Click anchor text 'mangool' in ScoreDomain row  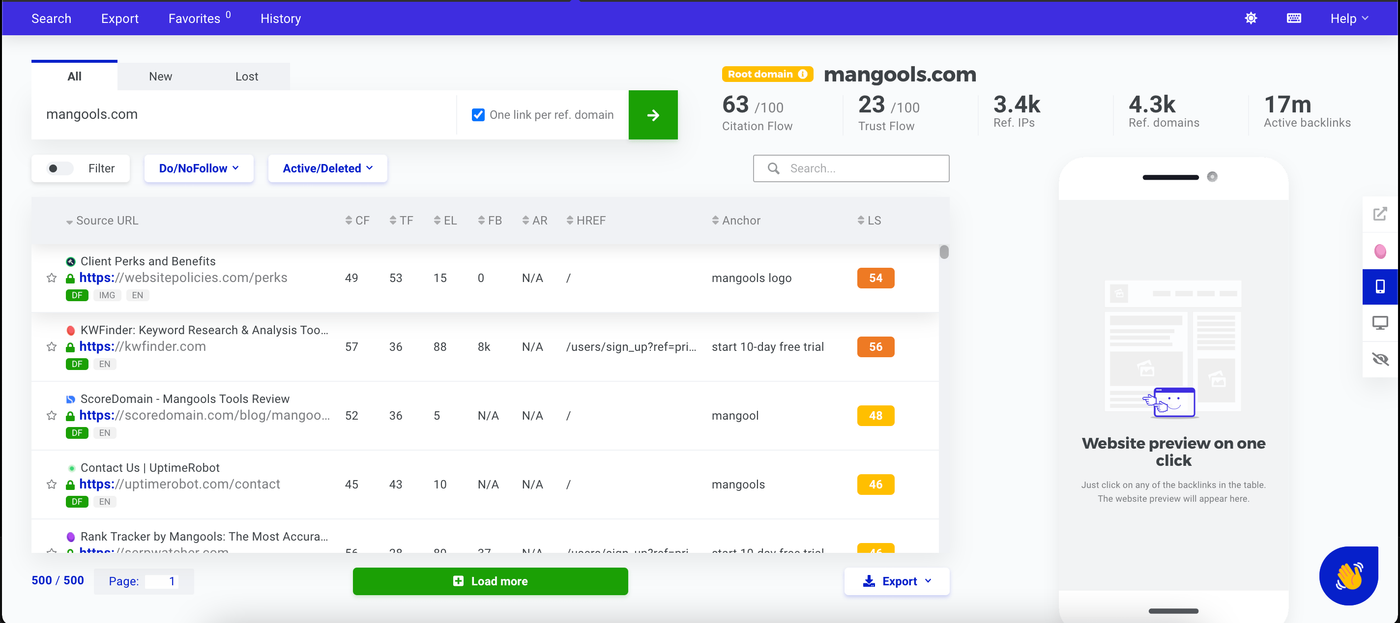[x=735, y=416]
